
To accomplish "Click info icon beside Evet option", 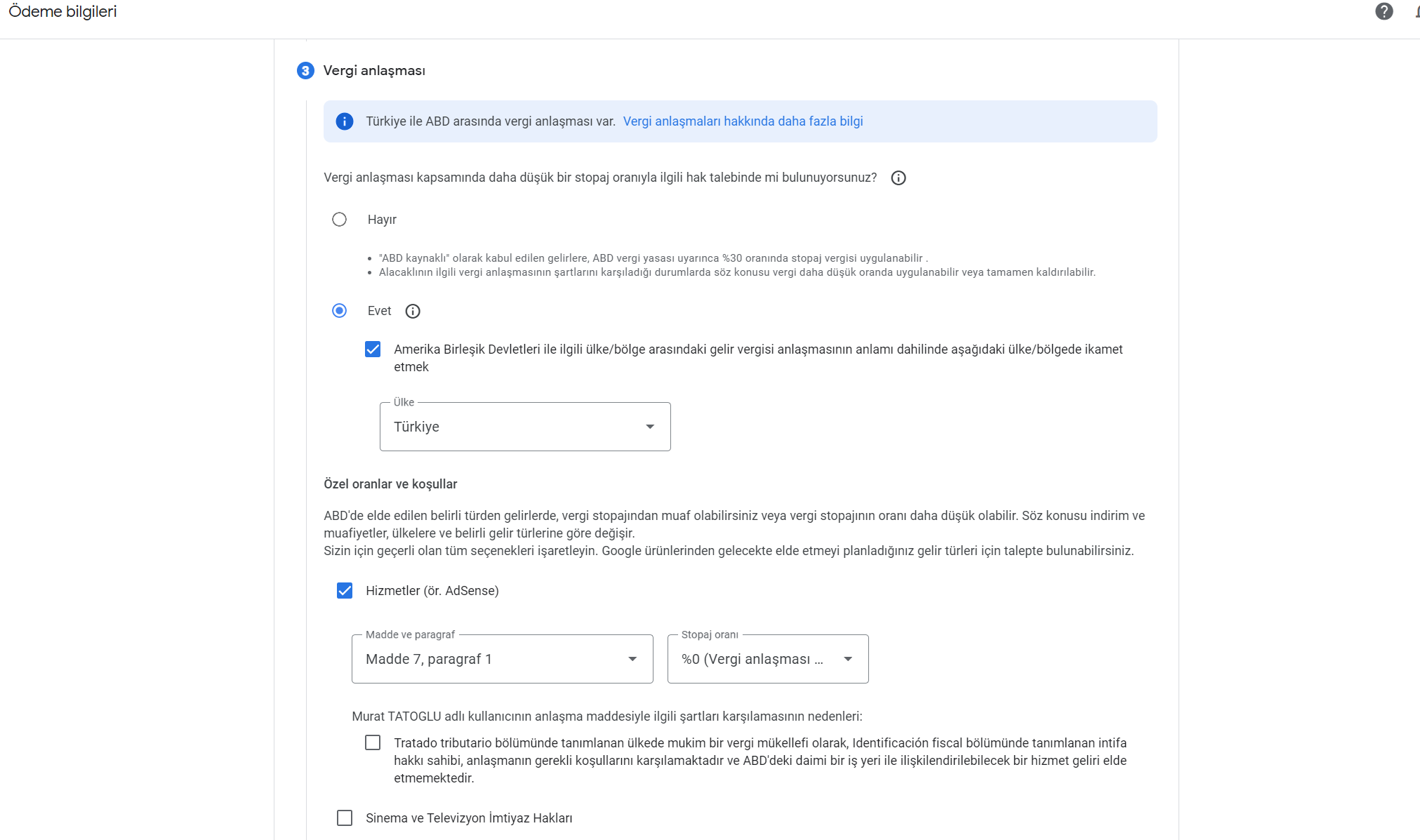I will pyautogui.click(x=413, y=312).
